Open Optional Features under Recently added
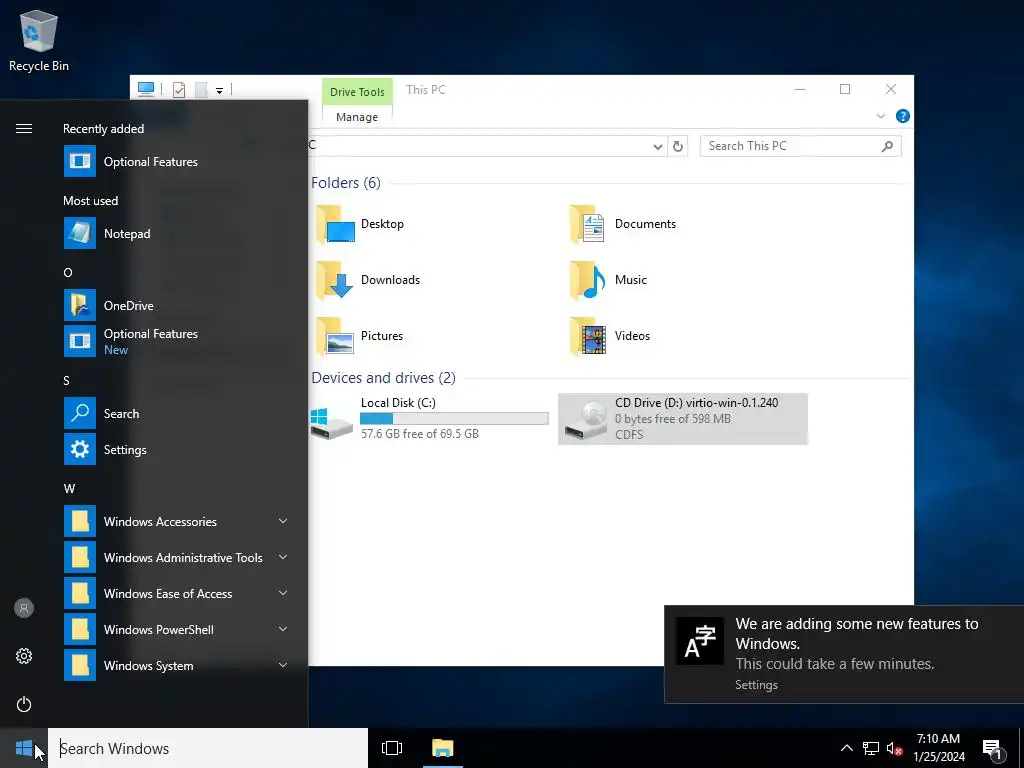 pyautogui.click(x=176, y=161)
